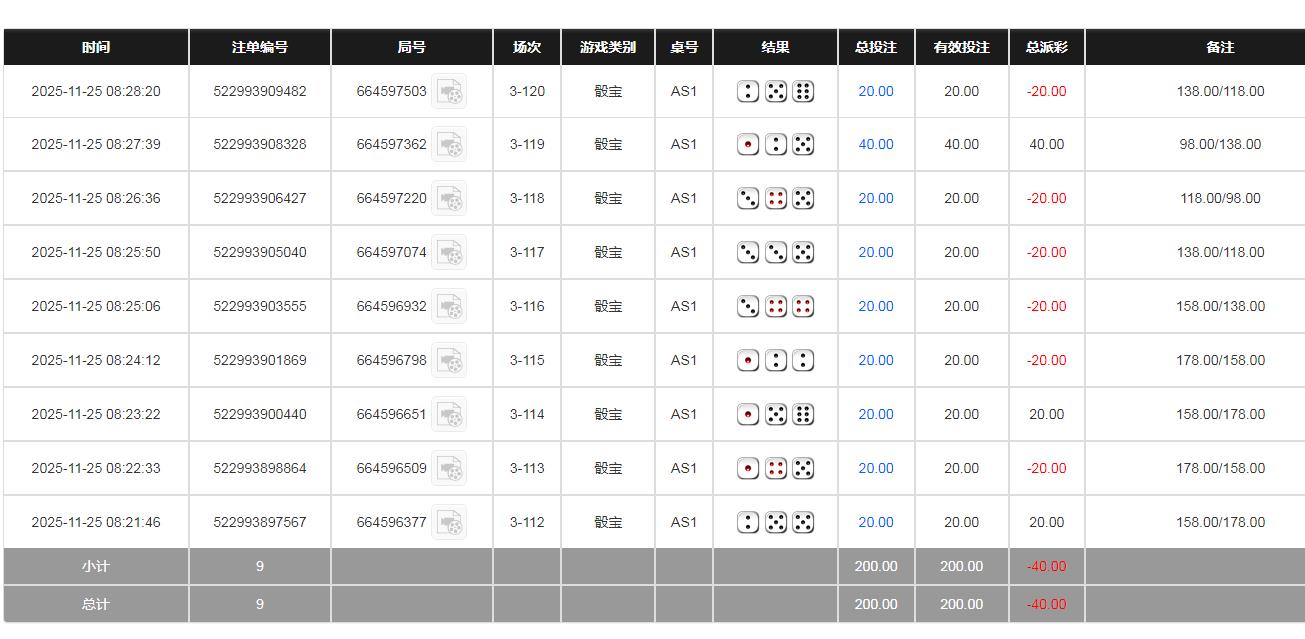Click replay video icon for round 664597220
Image resolution: width=1305 pixels, height=639 pixels.
pyautogui.click(x=449, y=199)
